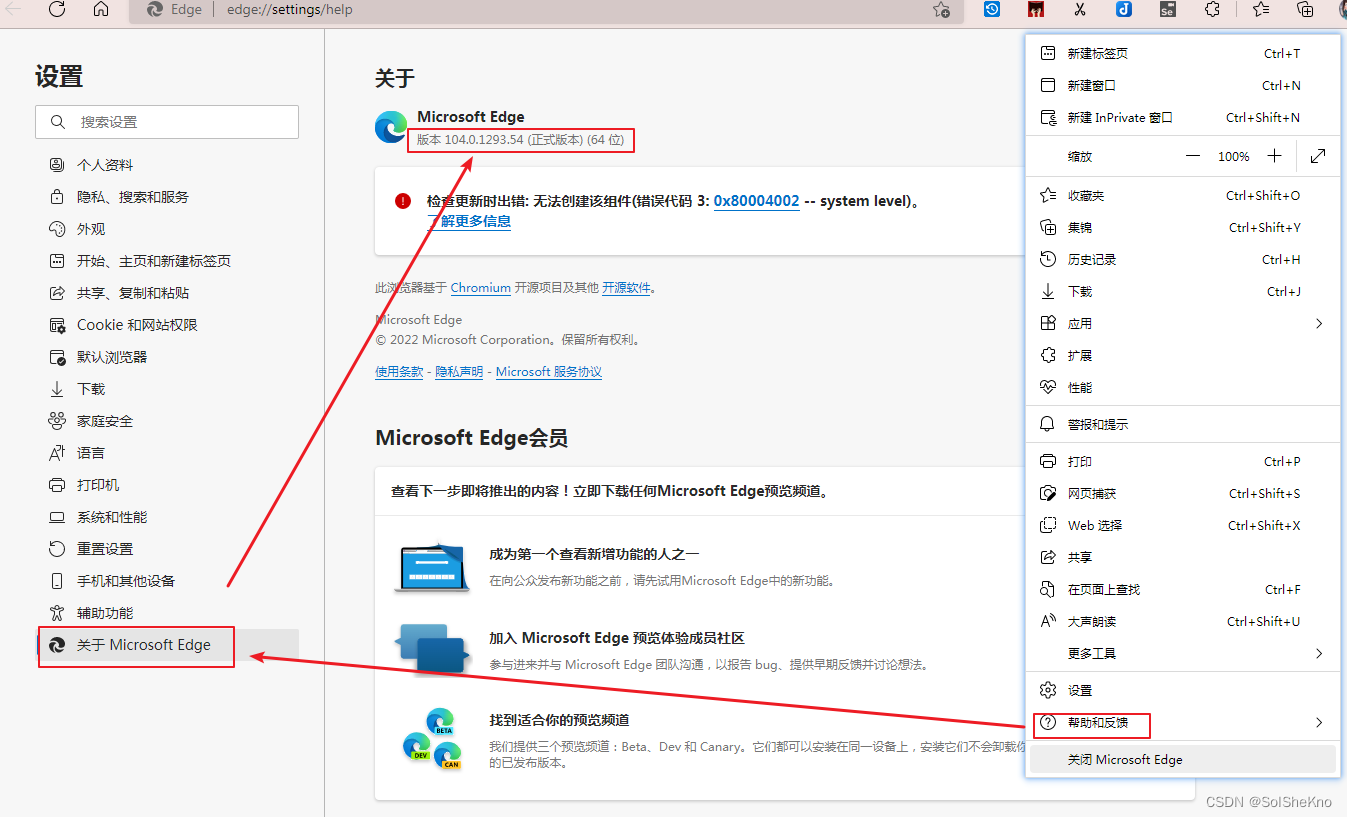Open 家庭安全 settings section
This screenshot has width=1347, height=817.
pos(167,421)
